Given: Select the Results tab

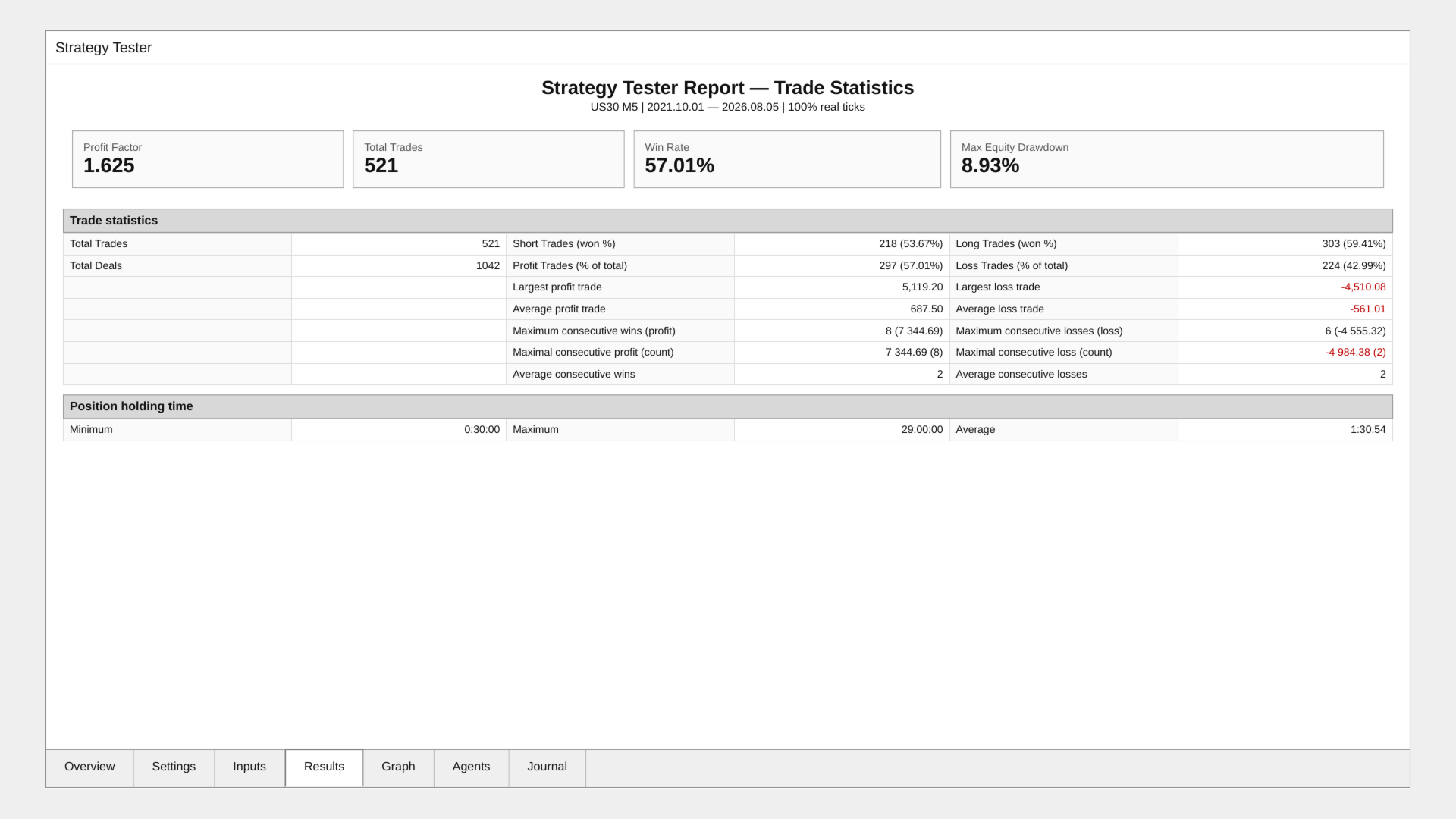Looking at the screenshot, I should click(324, 767).
